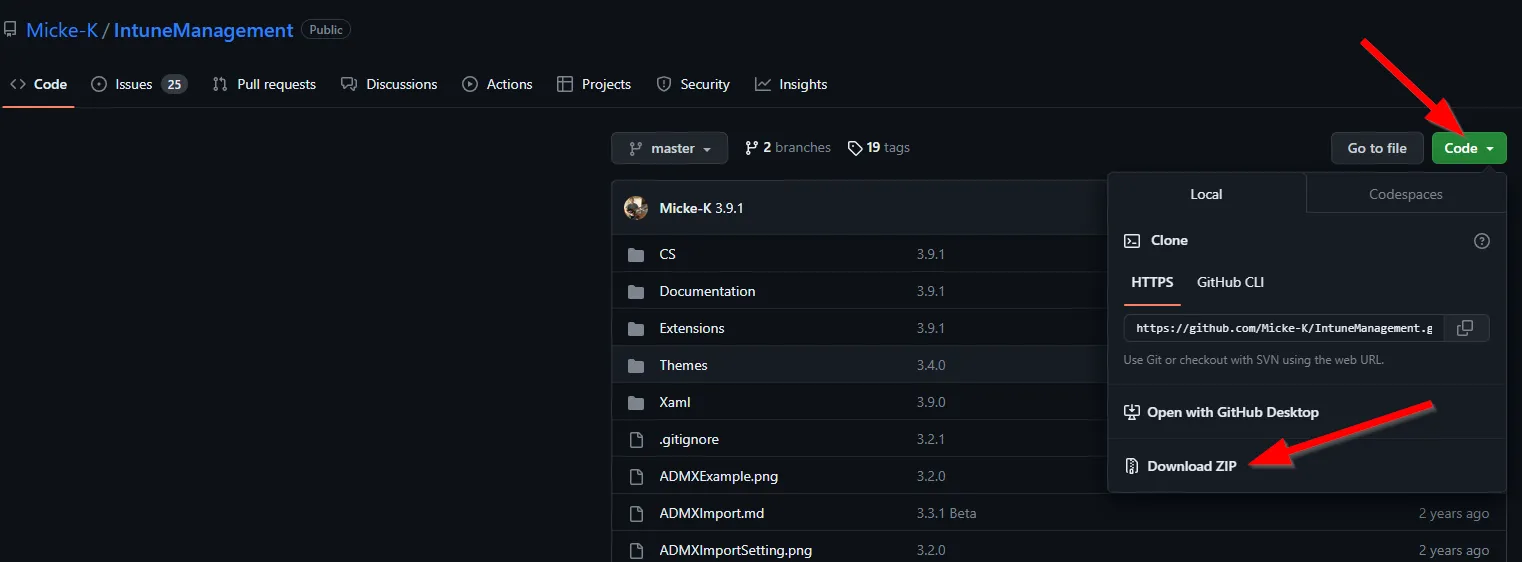Open the ADMXExample.png file
The width and height of the screenshot is (1522, 562).
(718, 476)
